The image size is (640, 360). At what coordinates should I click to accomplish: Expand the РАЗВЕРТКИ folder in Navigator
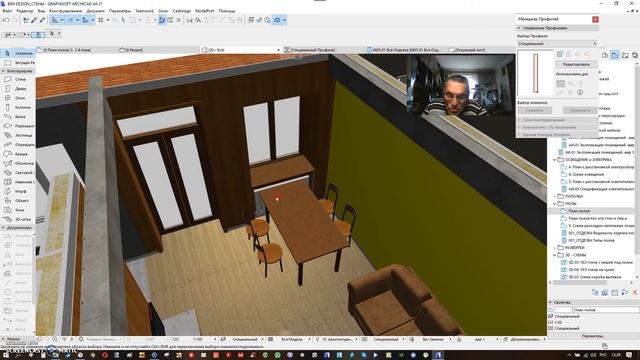pos(555,248)
